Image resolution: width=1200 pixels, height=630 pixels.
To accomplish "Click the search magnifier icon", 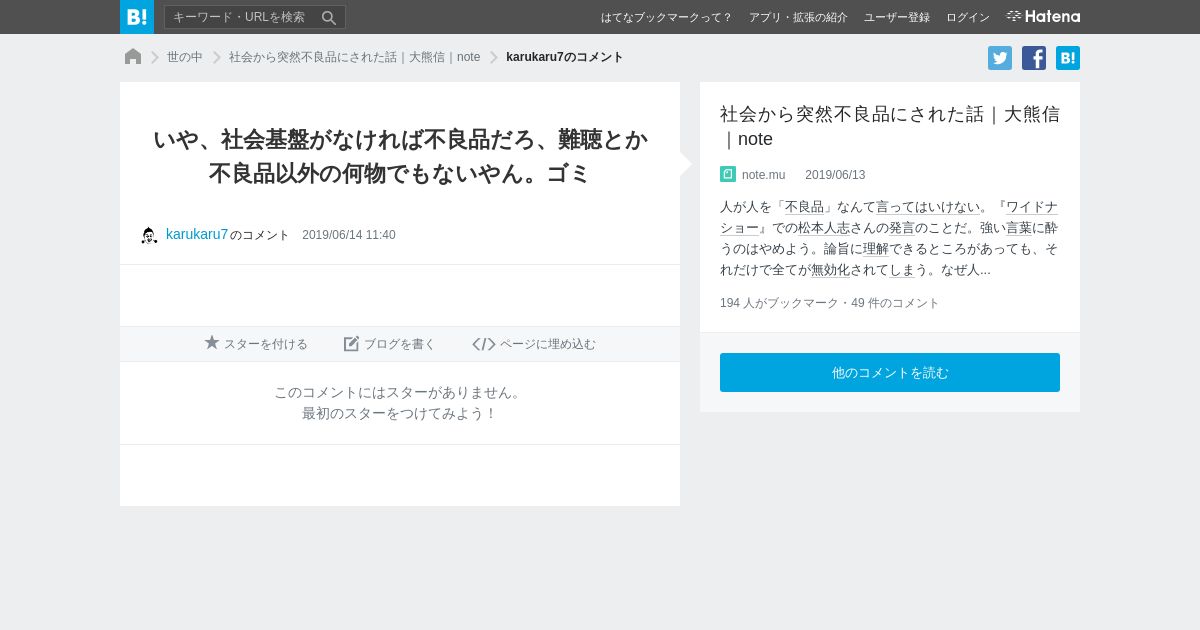I will [x=329, y=17].
